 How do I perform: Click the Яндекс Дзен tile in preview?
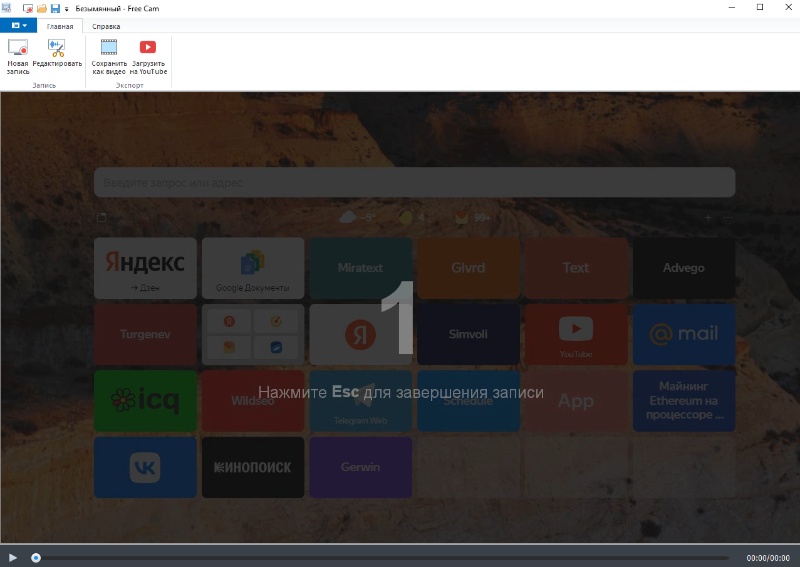[145, 268]
